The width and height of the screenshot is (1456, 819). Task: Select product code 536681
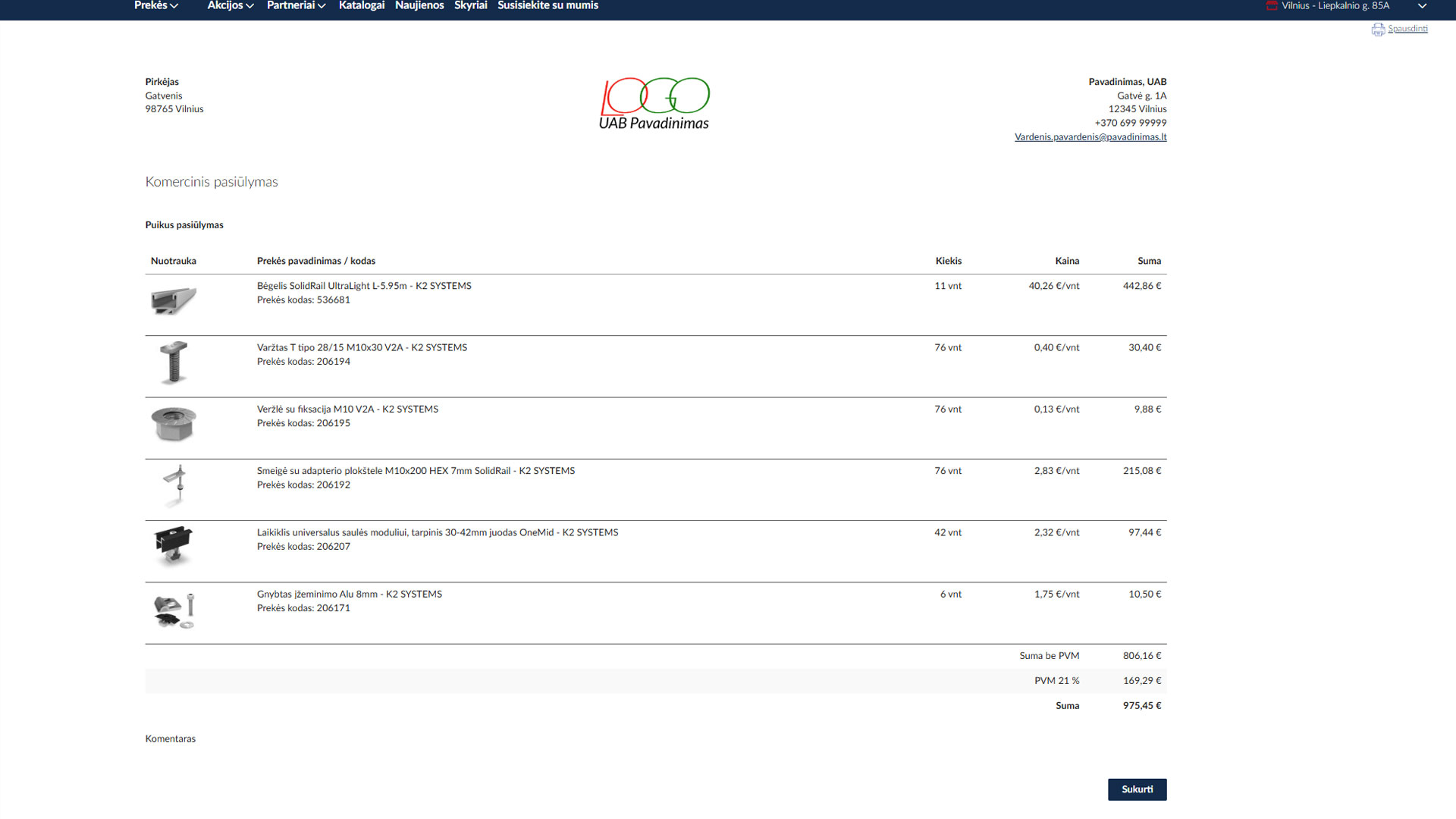pyautogui.click(x=334, y=300)
